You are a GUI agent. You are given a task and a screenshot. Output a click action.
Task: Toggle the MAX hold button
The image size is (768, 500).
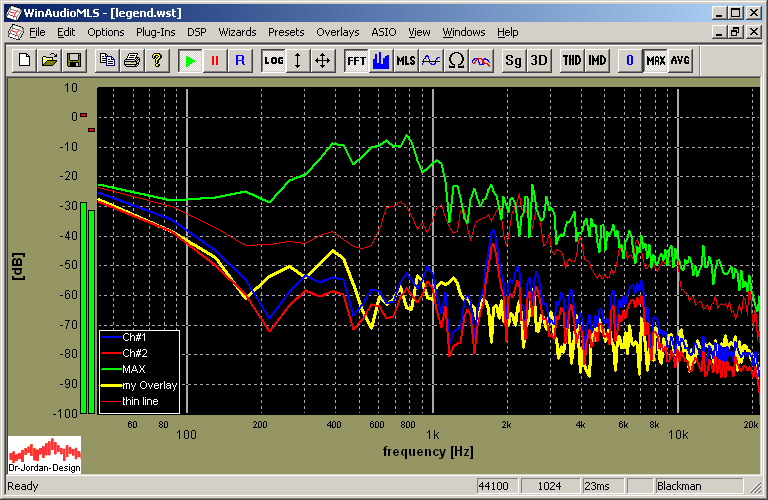656,61
